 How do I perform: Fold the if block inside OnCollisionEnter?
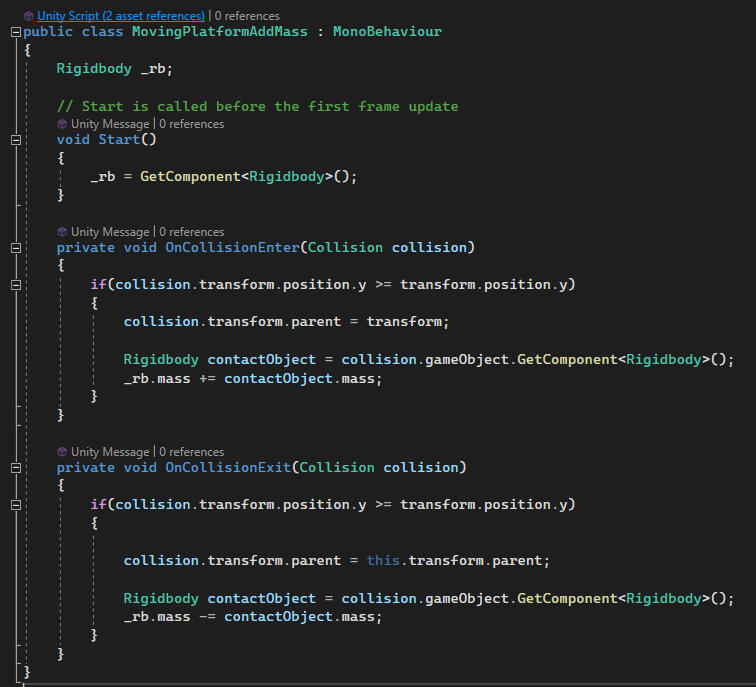click(15, 285)
